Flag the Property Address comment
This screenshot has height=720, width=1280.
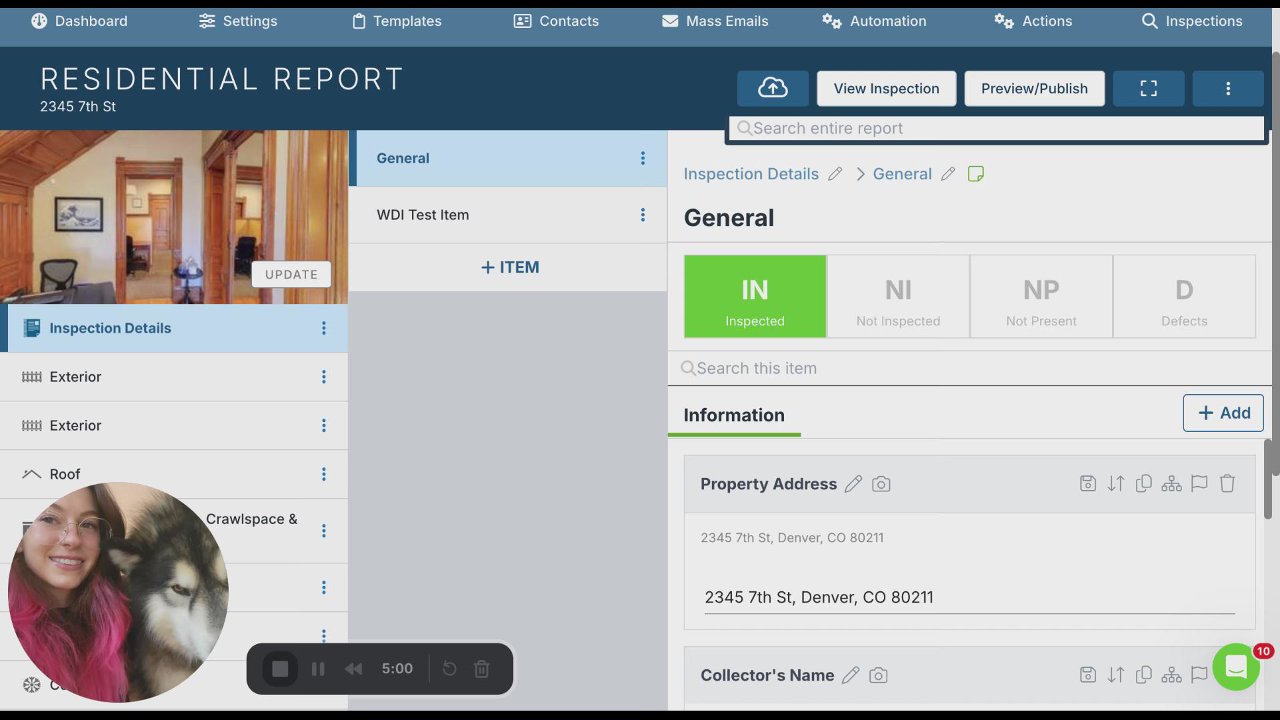click(x=1200, y=484)
